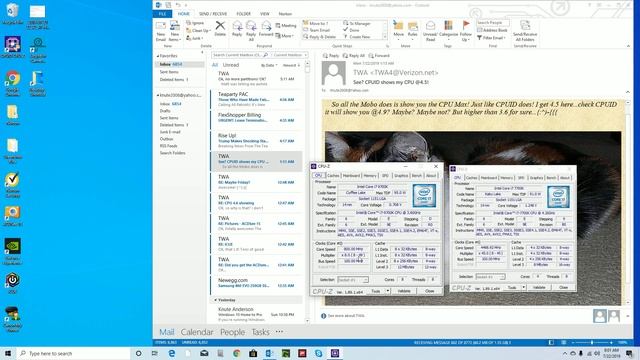Click the status bar zoom slider
Screen dimensions: 640x360
[x=592, y=342]
